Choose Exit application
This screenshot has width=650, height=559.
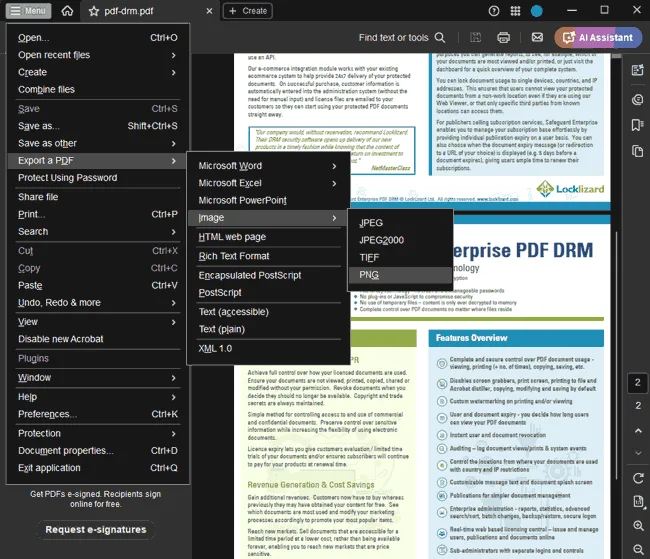pos(98,468)
